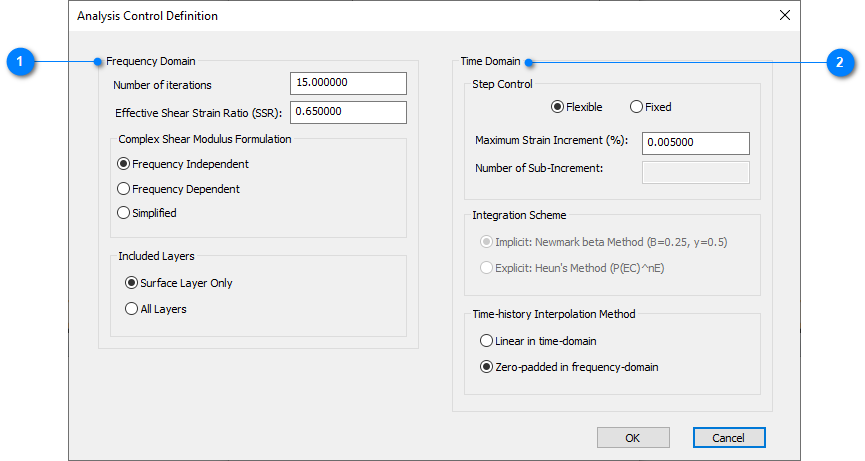This screenshot has width=865, height=461.
Task: Click the Integration Scheme group label
Action: 519,215
